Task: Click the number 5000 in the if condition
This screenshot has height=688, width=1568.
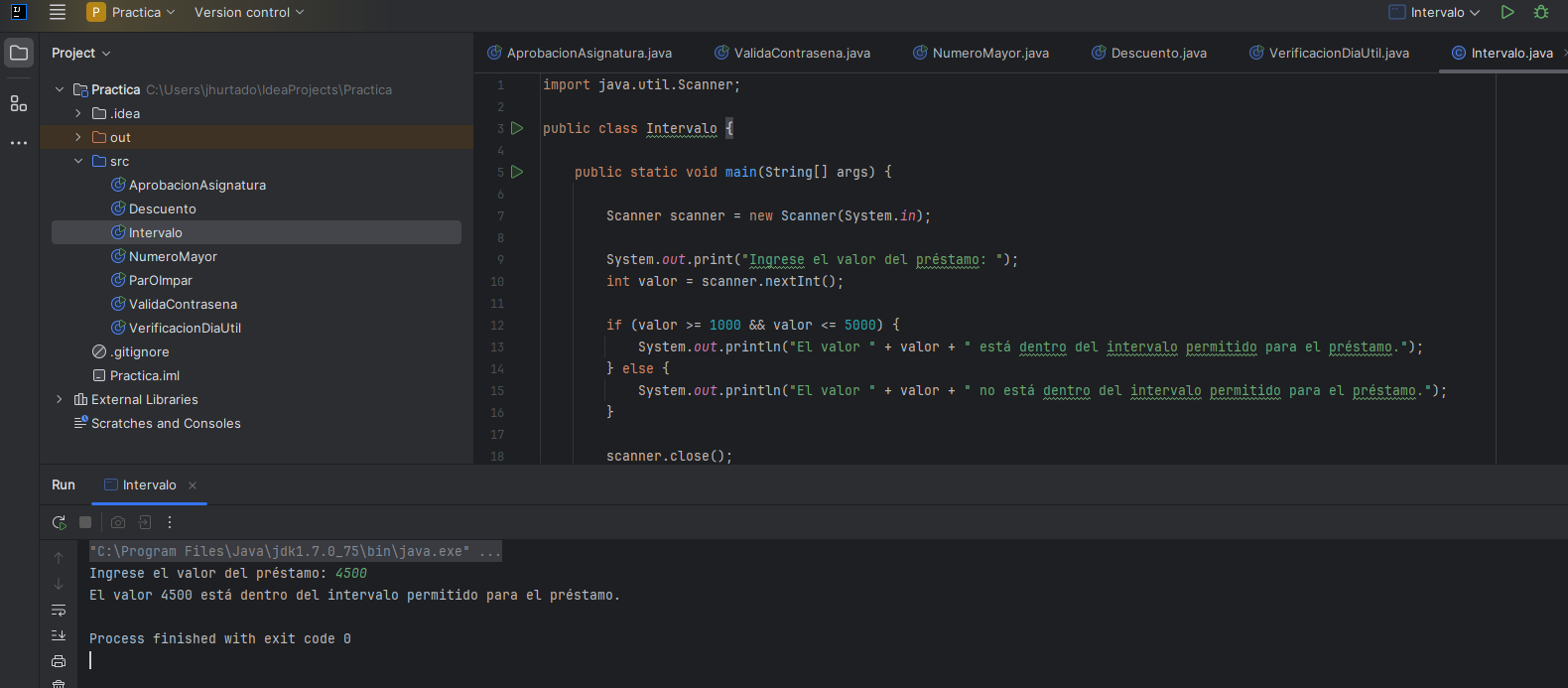Action: [860, 325]
